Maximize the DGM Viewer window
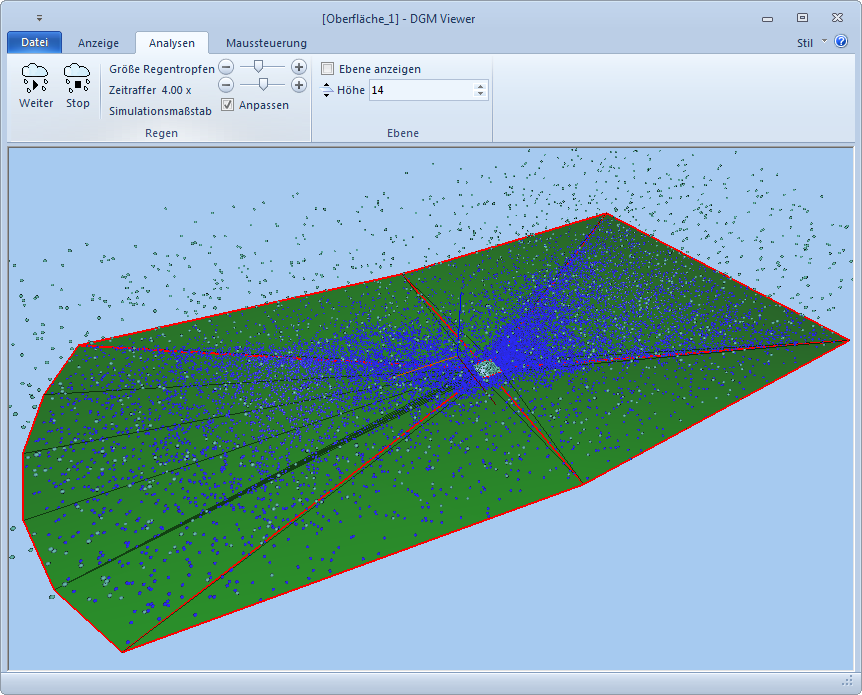 802,18
